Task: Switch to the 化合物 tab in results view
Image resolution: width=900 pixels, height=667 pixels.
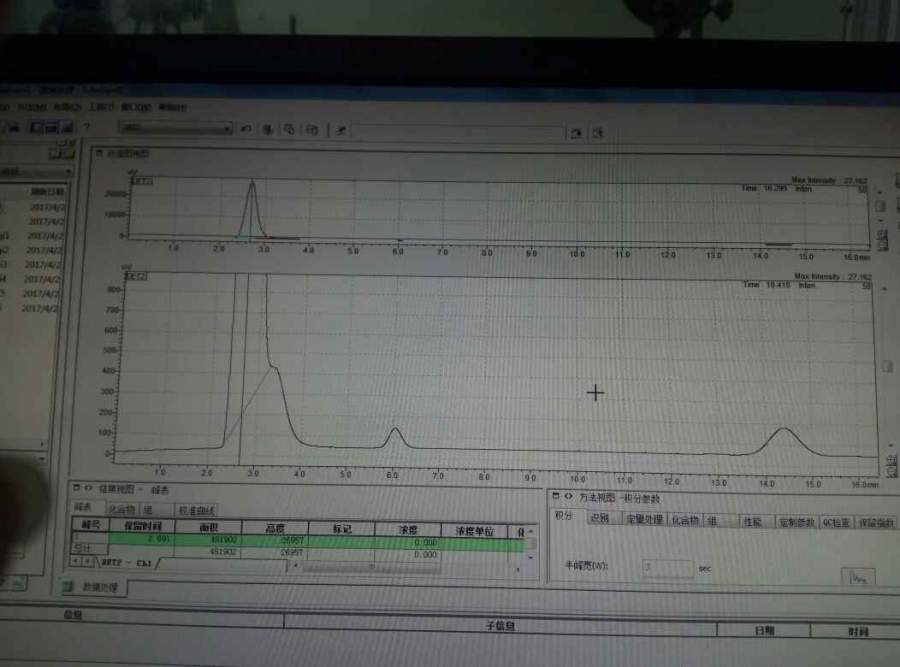Action: point(122,509)
